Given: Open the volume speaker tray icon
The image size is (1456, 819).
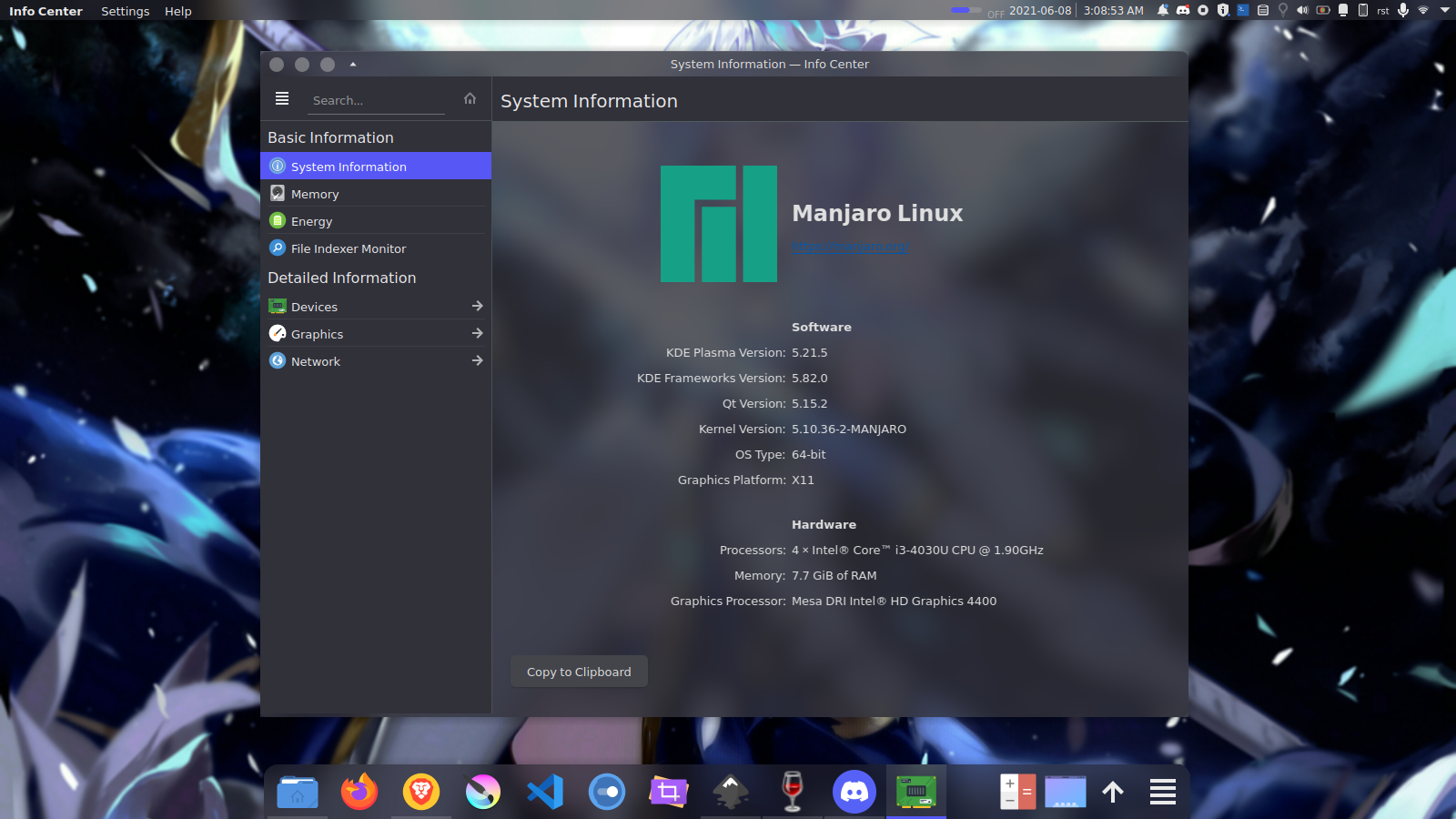Looking at the screenshot, I should click(x=1302, y=10).
